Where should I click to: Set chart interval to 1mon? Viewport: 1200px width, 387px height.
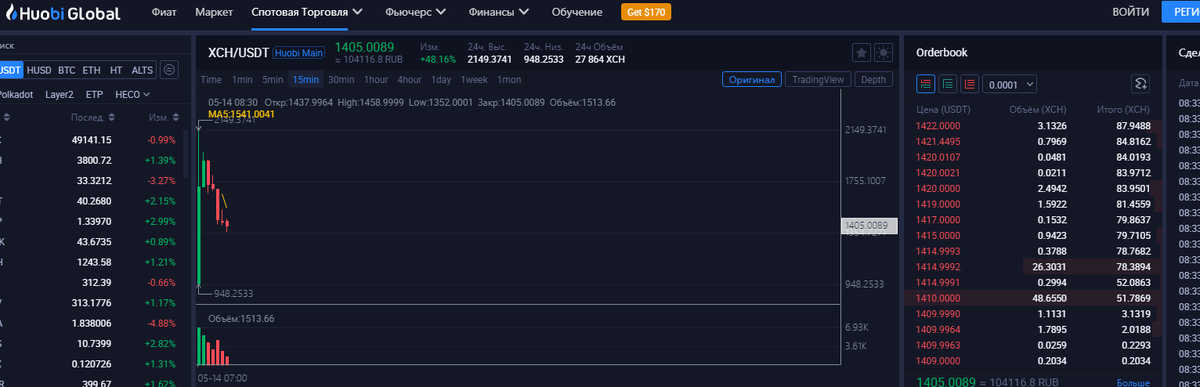509,79
